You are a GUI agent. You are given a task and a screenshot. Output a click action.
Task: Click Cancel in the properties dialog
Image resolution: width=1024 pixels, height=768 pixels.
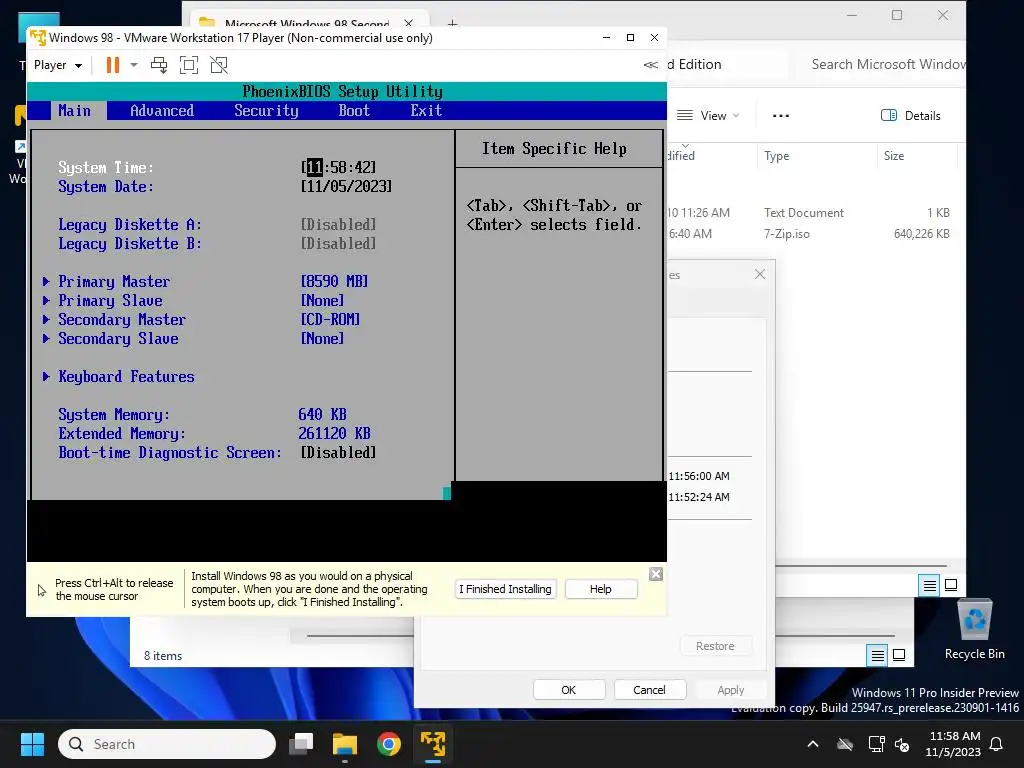tap(649, 690)
